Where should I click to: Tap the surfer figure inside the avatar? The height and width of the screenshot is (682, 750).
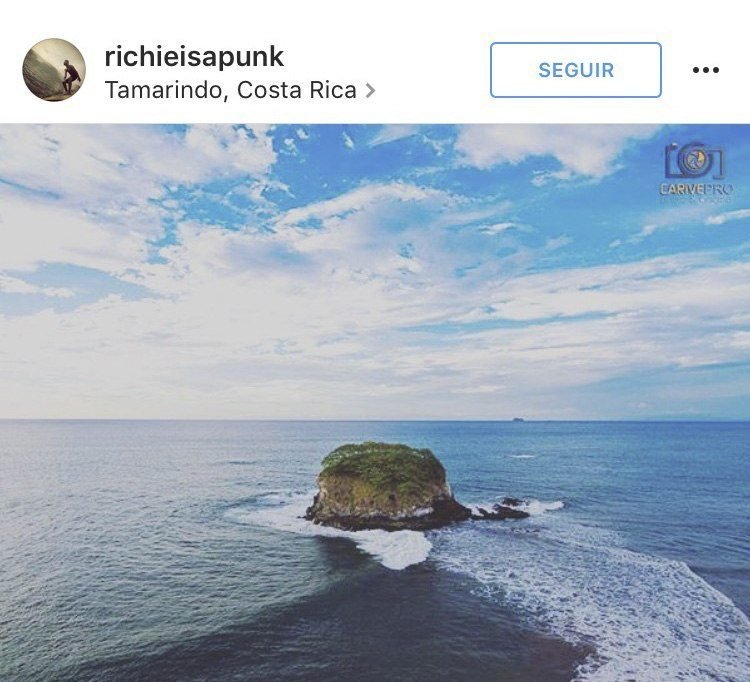[x=70, y=76]
